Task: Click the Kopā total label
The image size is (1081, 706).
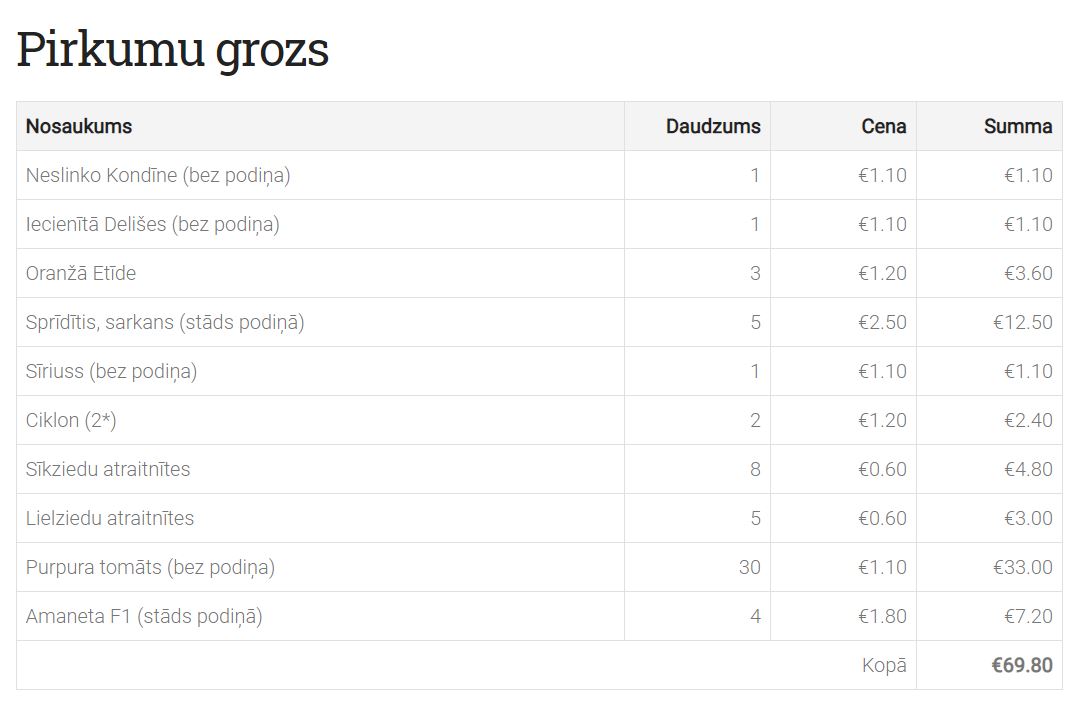Action: pos(884,665)
